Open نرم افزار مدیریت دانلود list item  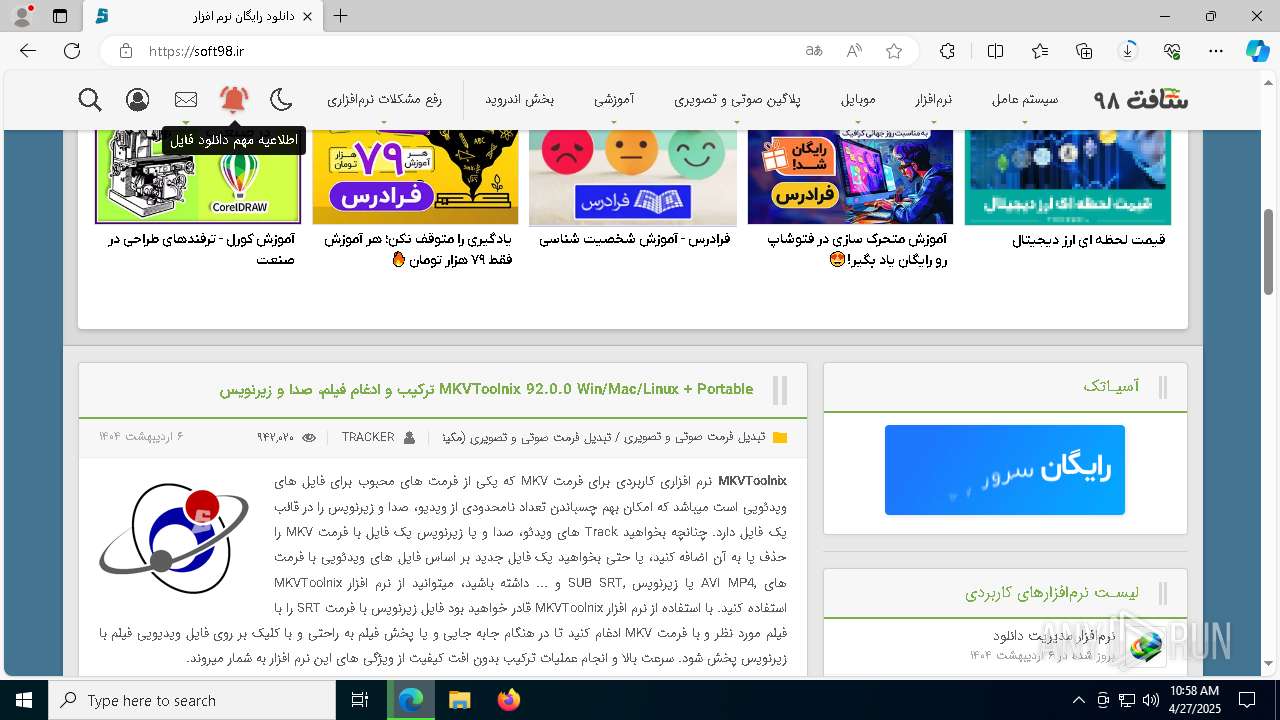coord(1054,636)
